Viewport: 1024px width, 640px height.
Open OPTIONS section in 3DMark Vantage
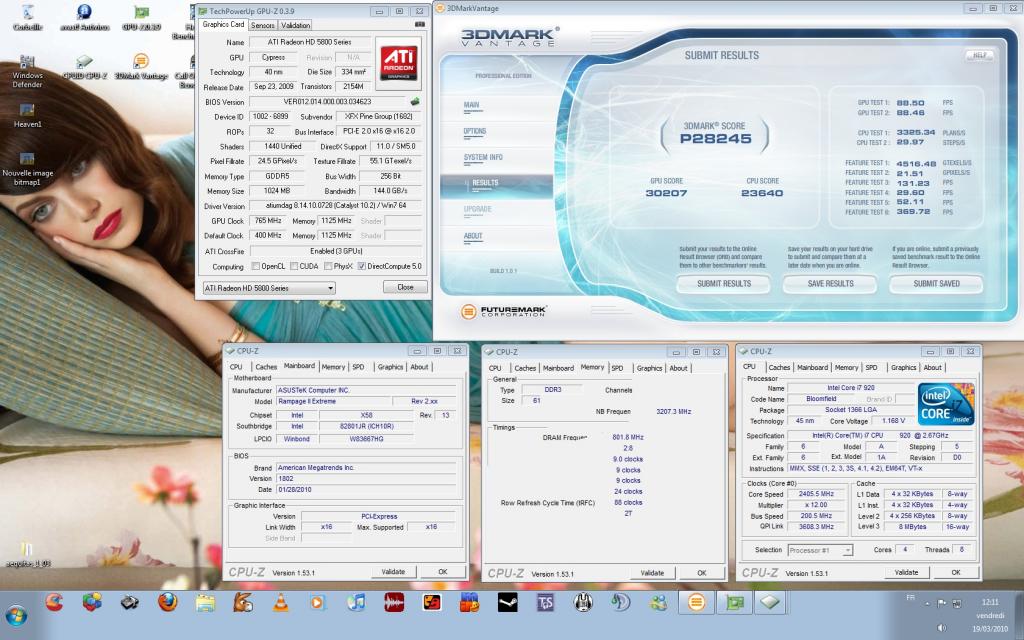[475, 131]
